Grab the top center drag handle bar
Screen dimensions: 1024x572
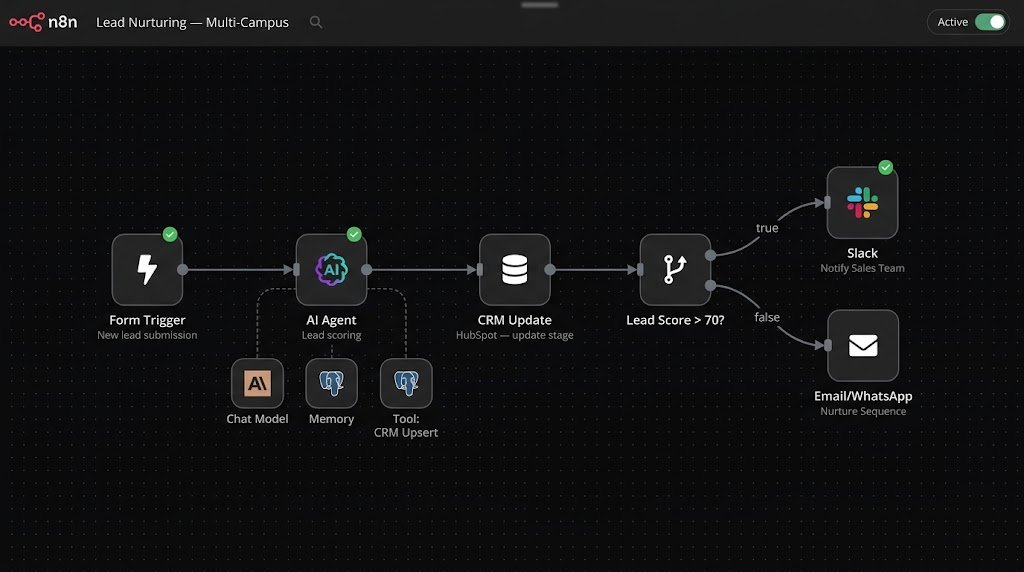(539, 5)
